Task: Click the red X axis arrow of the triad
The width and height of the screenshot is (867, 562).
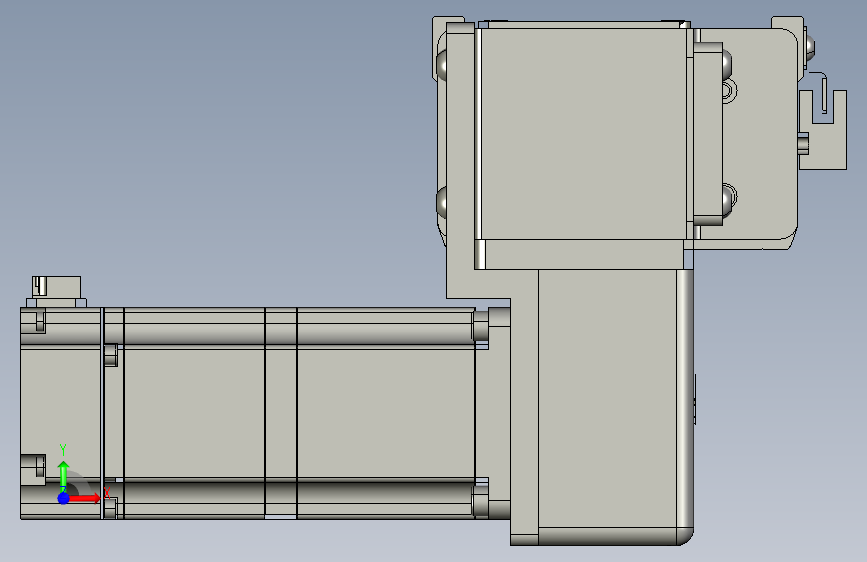Action: tap(85, 498)
